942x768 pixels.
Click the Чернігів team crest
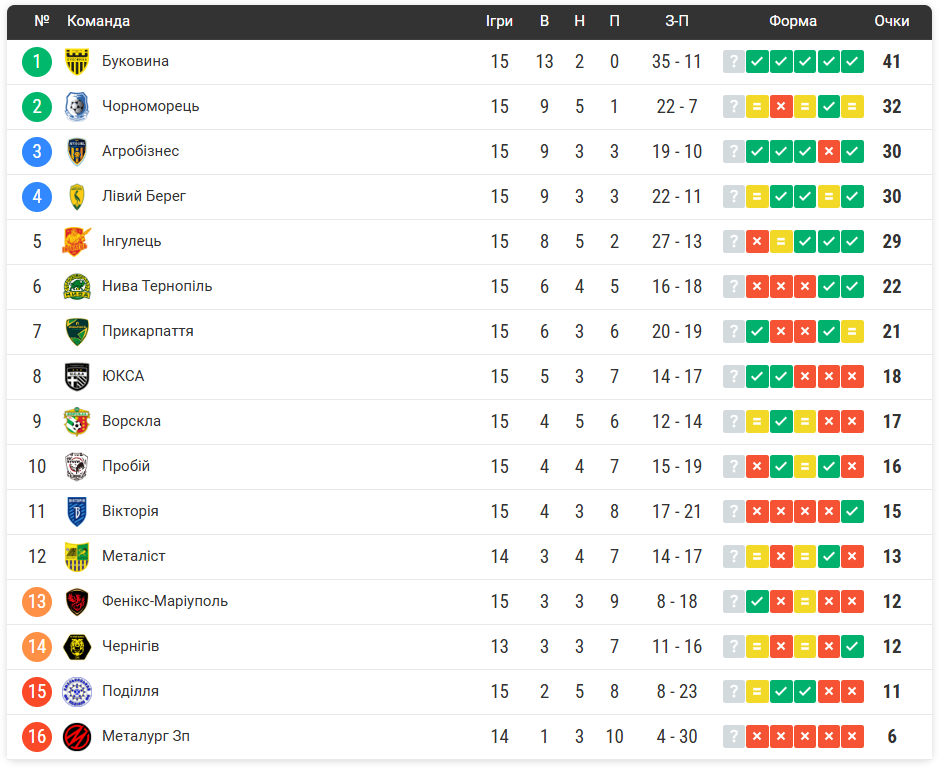[77, 647]
